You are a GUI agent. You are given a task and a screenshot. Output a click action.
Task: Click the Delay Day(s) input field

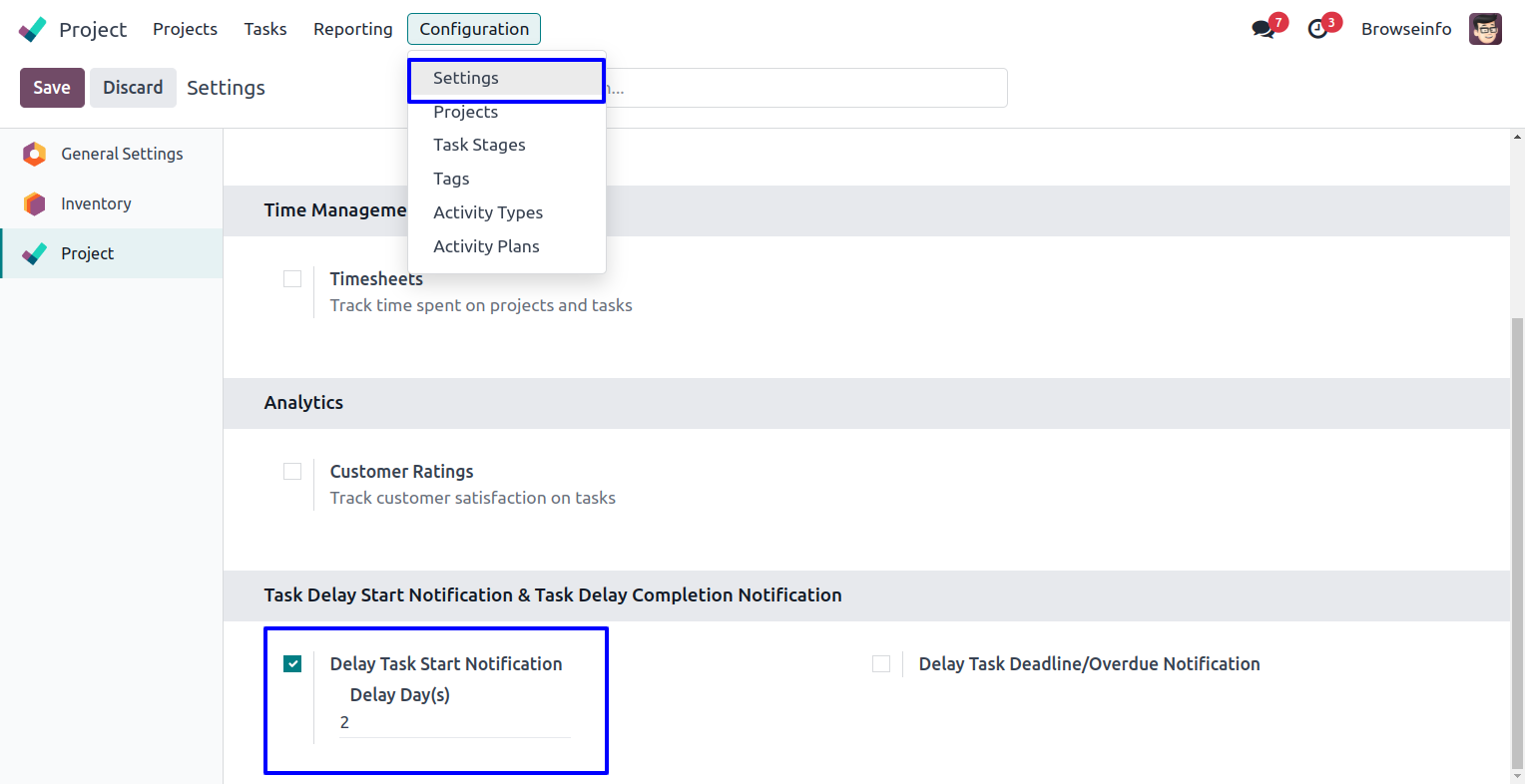[x=454, y=723]
